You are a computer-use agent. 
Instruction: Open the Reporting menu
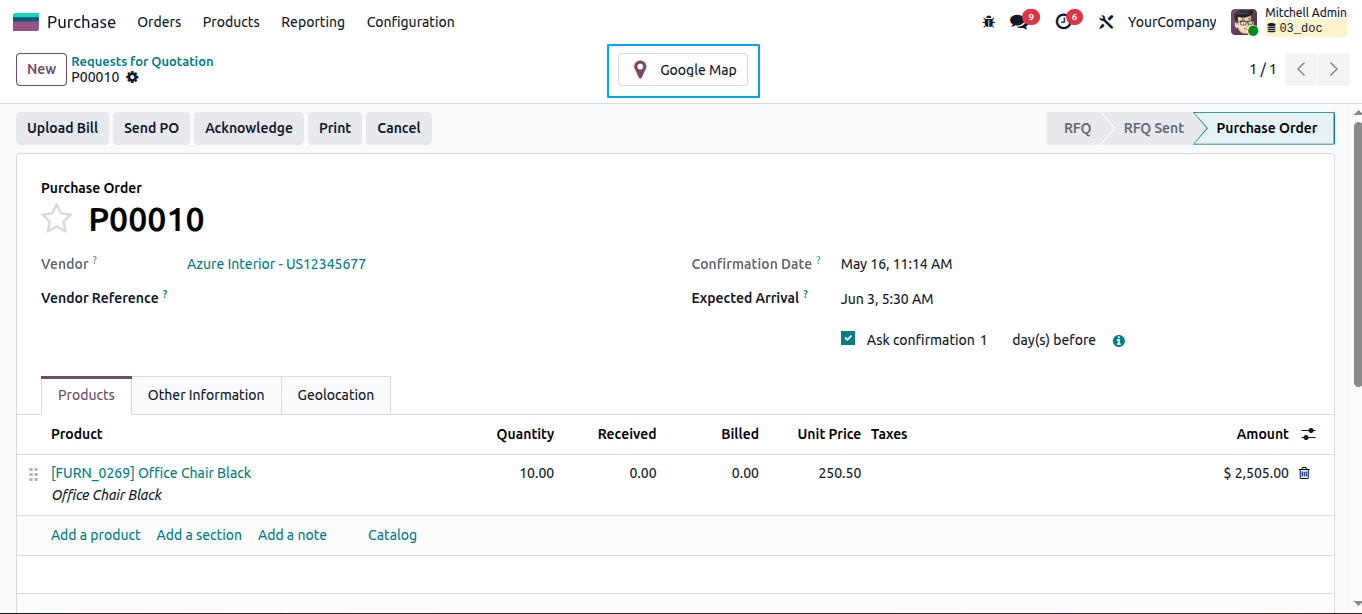point(313,22)
